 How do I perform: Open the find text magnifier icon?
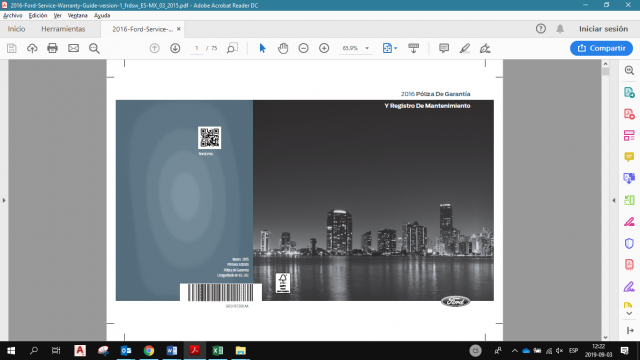pos(94,48)
